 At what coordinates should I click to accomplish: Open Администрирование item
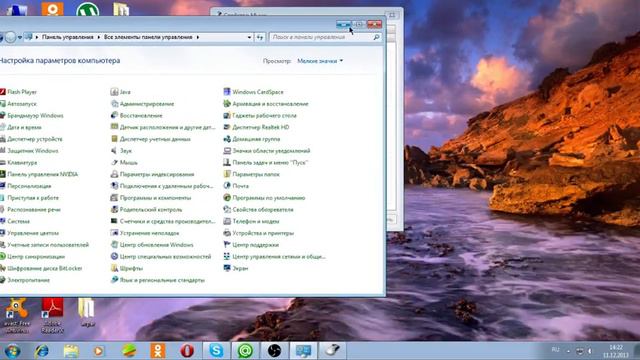pyautogui.click(x=142, y=104)
